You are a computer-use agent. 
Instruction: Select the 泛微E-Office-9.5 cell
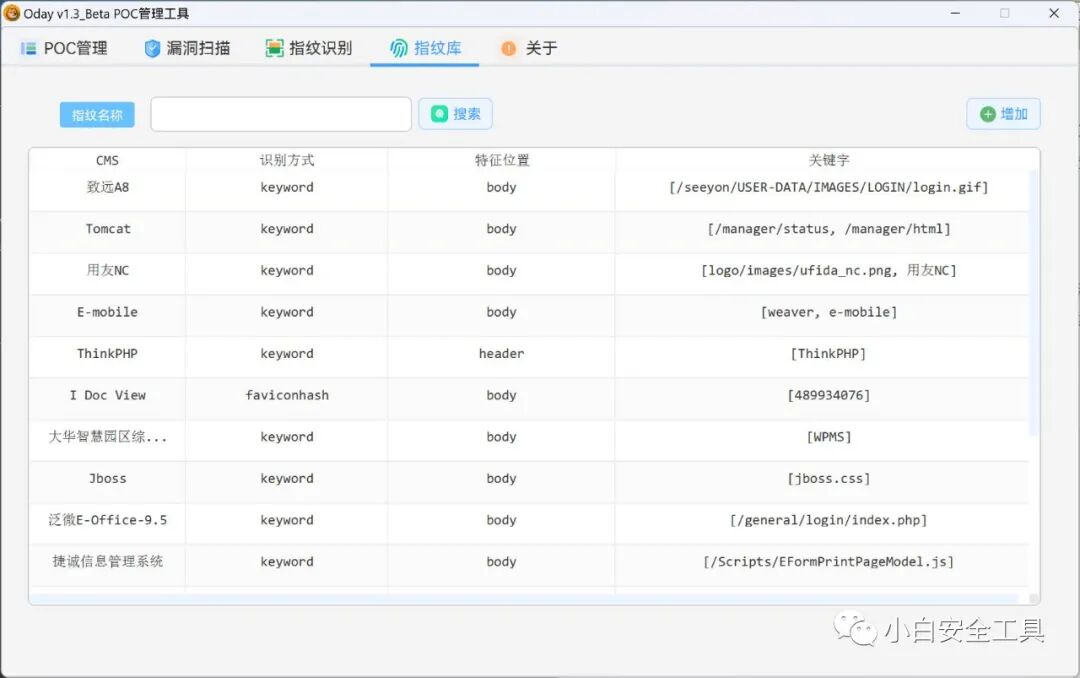(107, 520)
